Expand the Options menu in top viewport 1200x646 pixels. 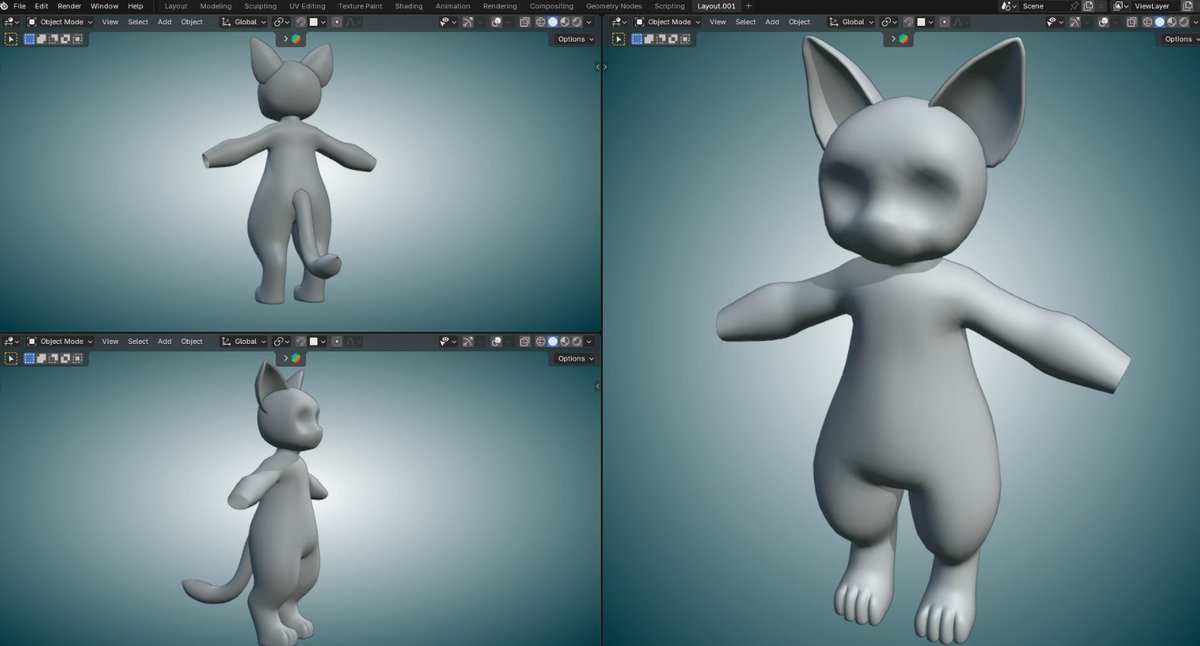point(573,39)
